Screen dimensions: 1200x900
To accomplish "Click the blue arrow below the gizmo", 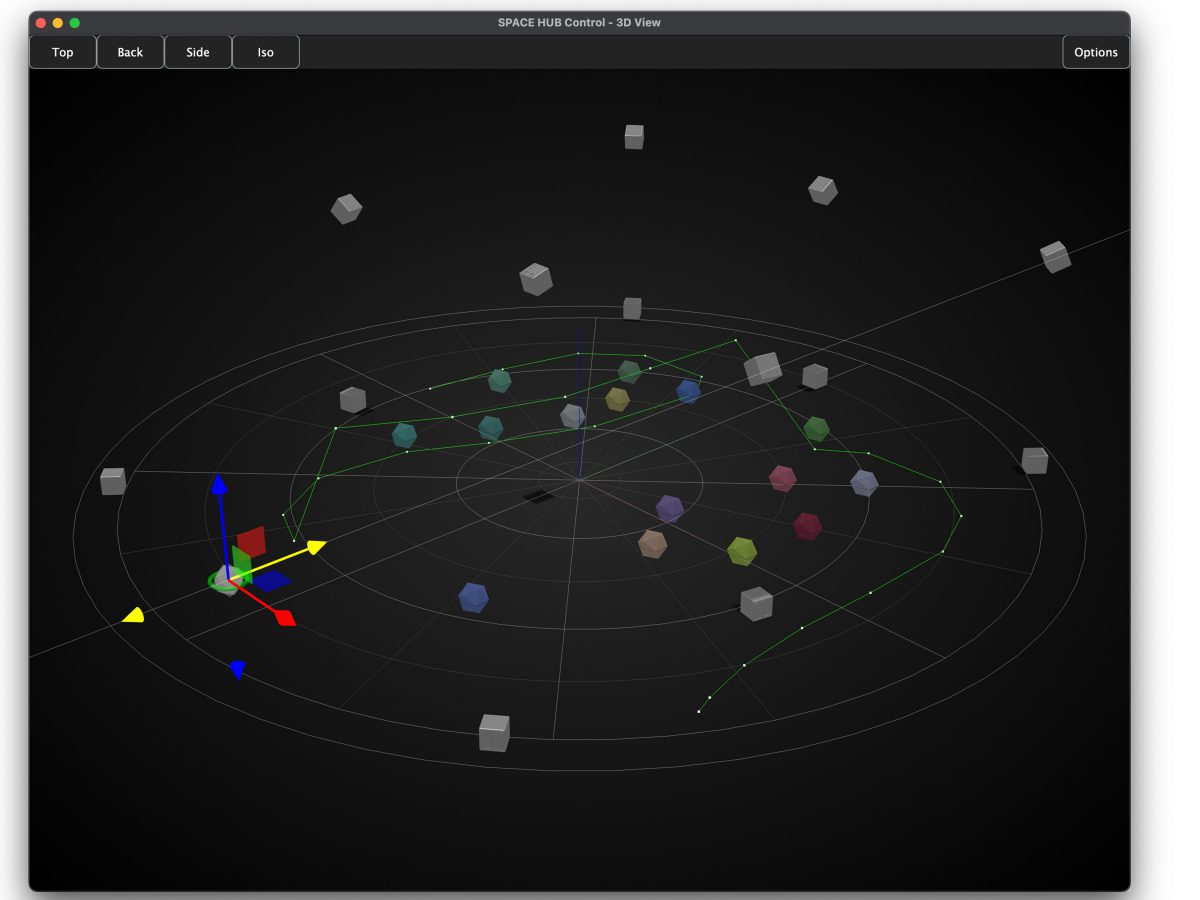I will 237,668.
